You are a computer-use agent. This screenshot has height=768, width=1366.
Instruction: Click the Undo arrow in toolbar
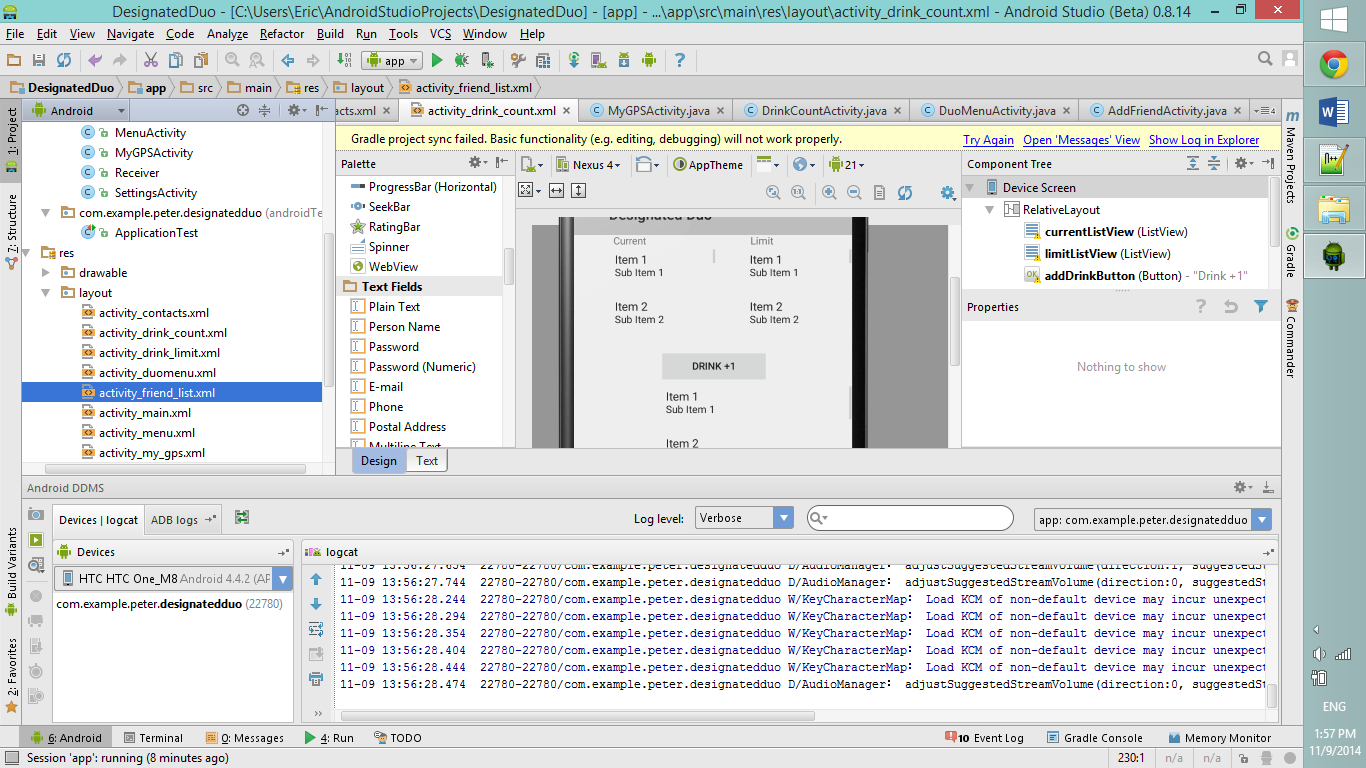[95, 60]
